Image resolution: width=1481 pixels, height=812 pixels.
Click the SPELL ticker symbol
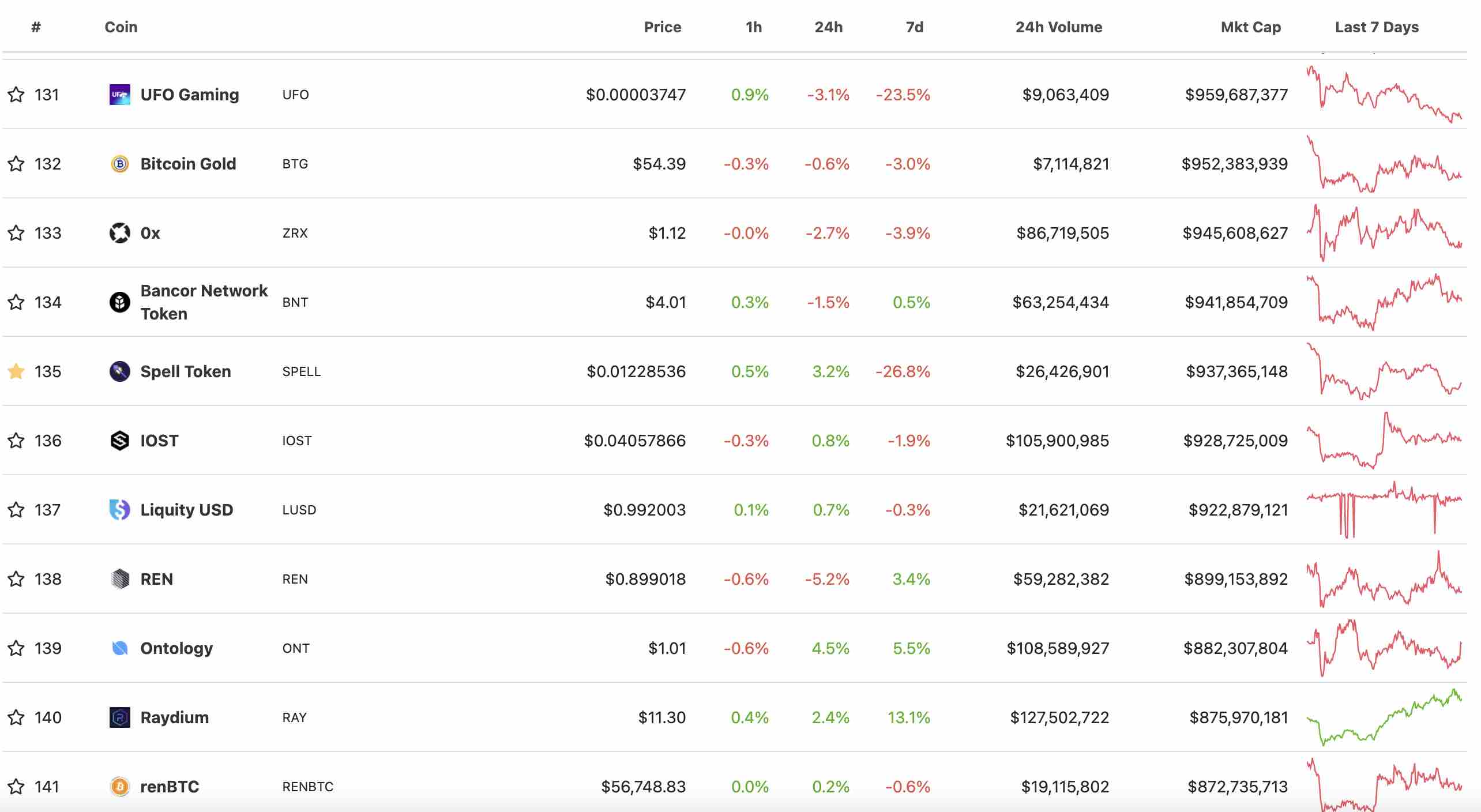(x=302, y=371)
